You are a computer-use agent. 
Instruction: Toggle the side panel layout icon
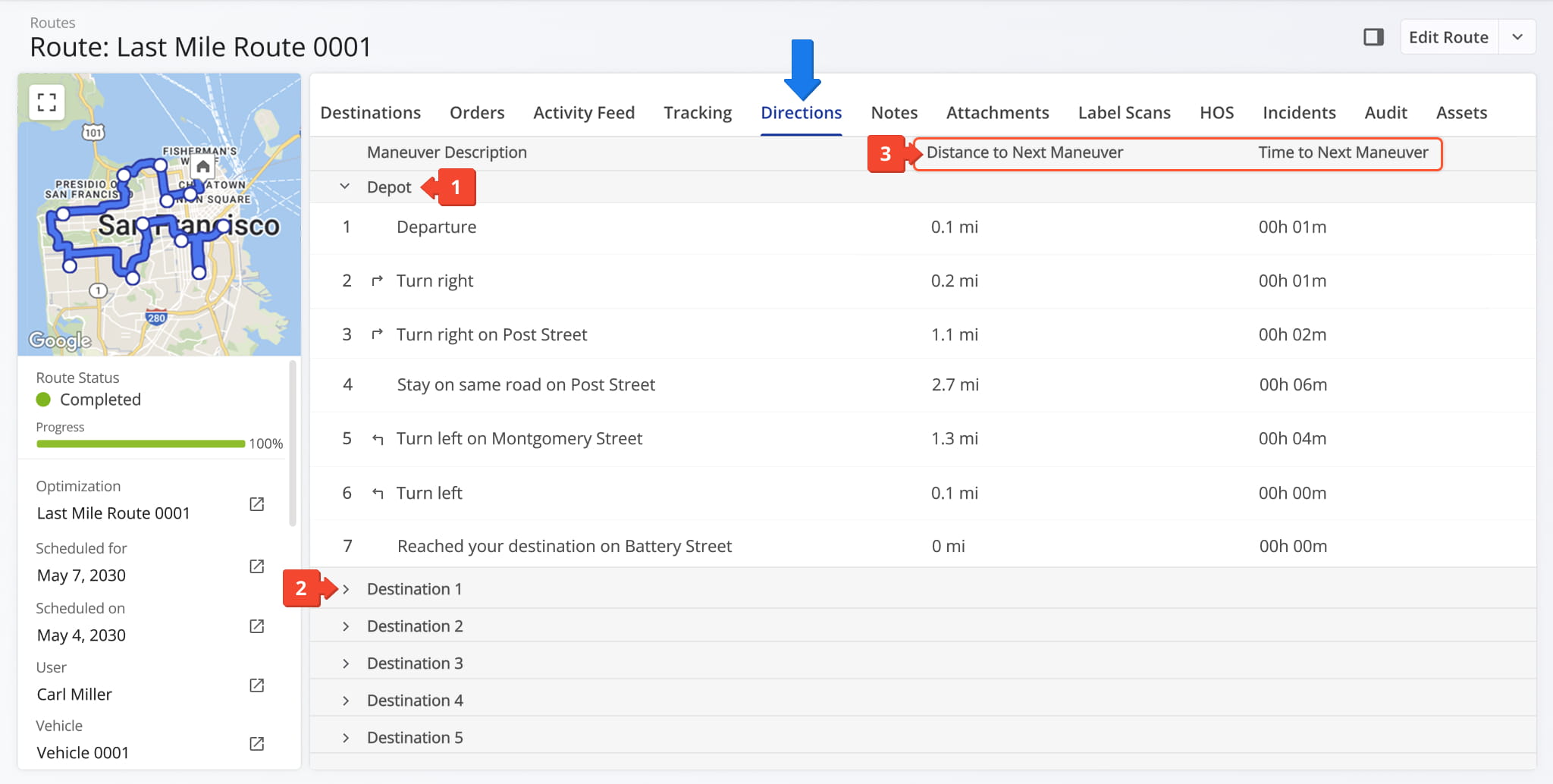(1373, 37)
